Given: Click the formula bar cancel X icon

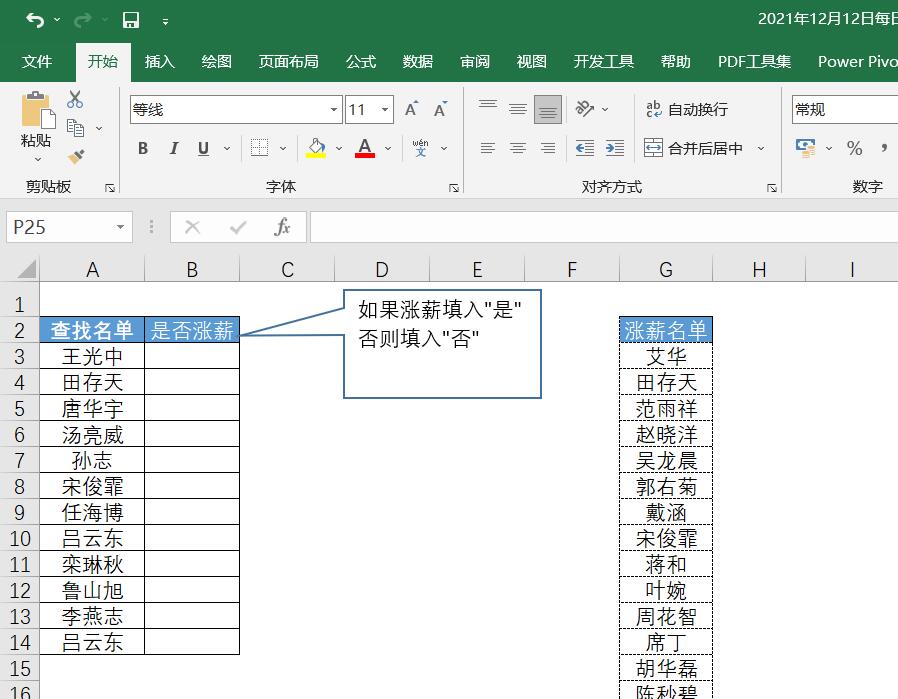Looking at the screenshot, I should [192, 227].
